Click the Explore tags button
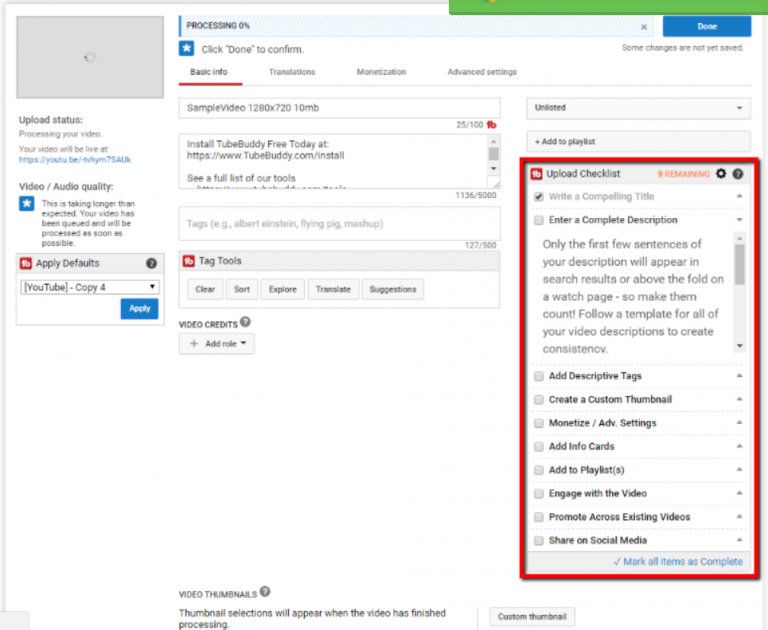Image resolution: width=768 pixels, height=630 pixels. tap(283, 289)
